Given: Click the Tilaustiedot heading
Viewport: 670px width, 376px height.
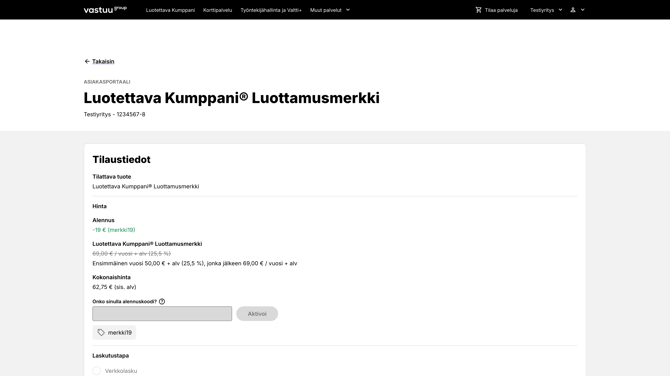Looking at the screenshot, I should click(x=121, y=159).
